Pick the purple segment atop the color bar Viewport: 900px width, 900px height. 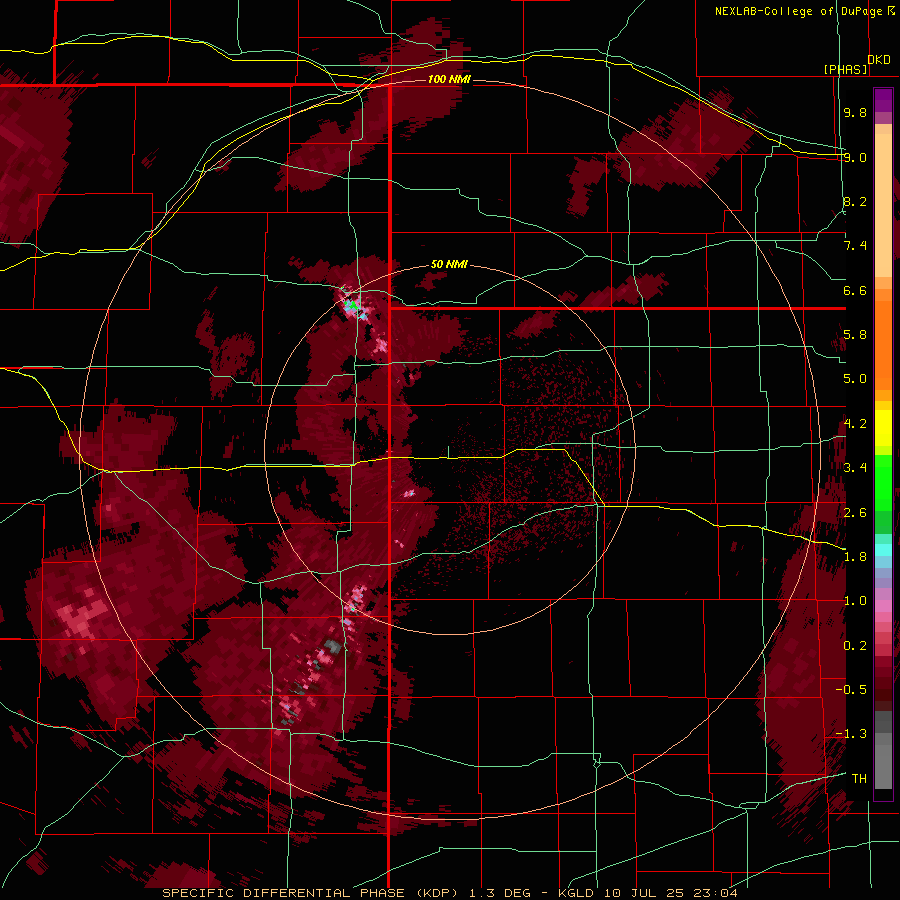coord(883,100)
